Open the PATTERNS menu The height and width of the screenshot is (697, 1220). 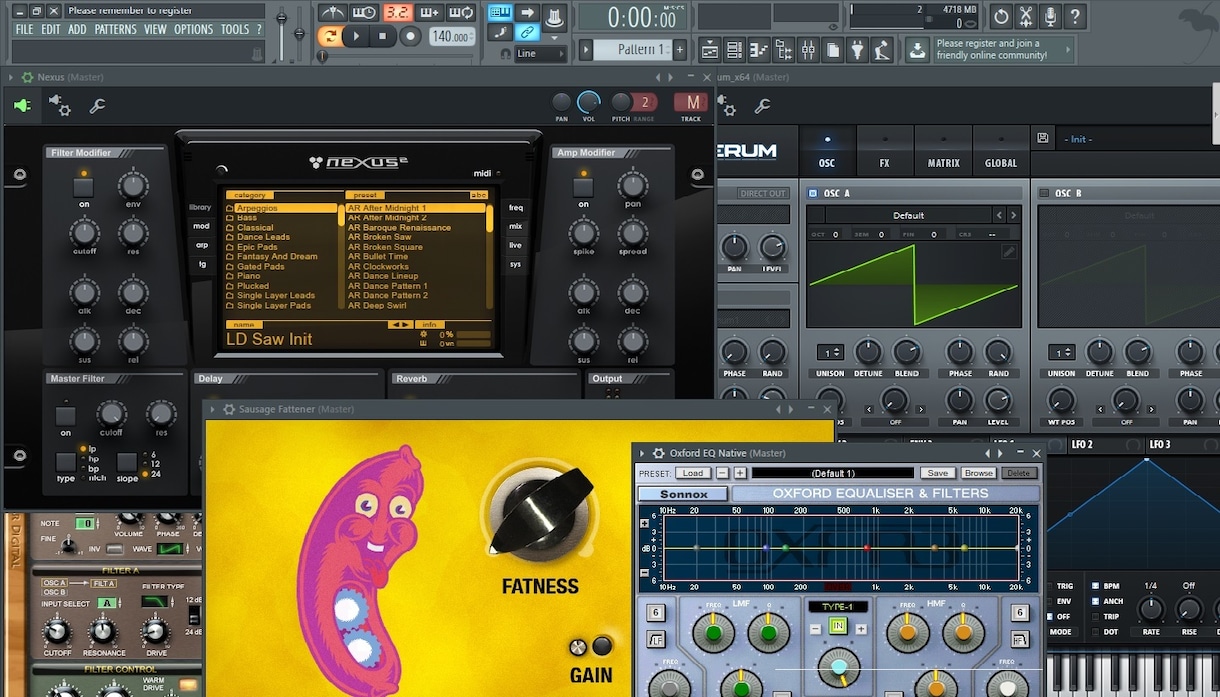tap(115, 30)
